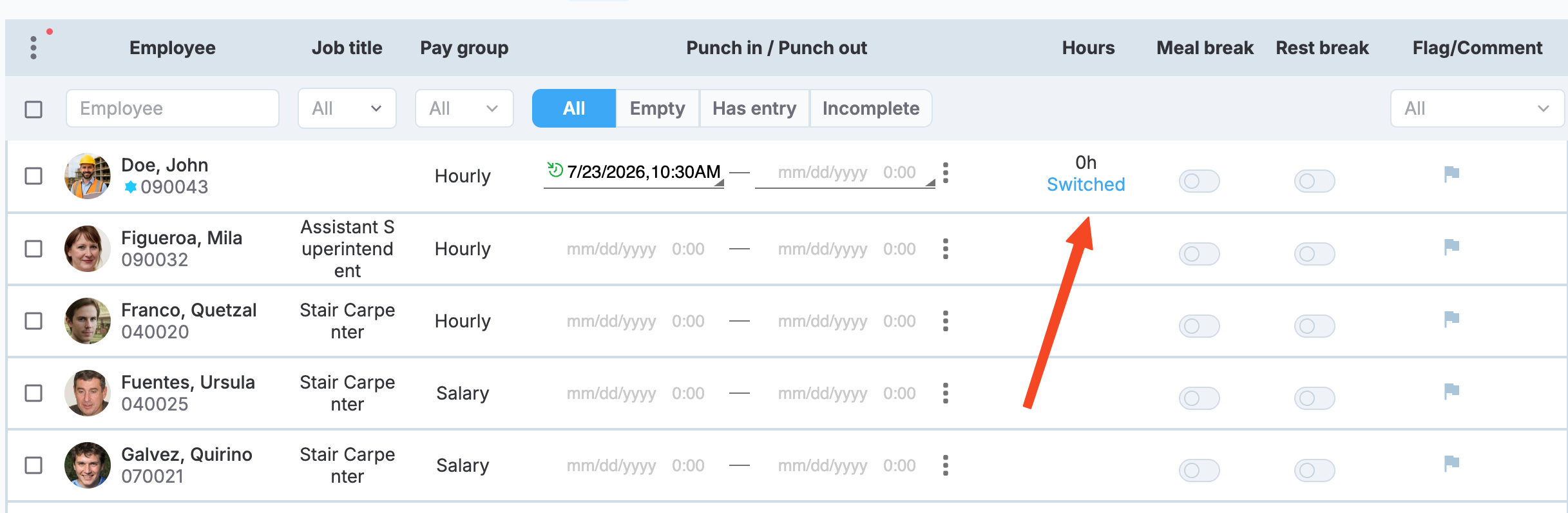Toggle meal break for John Doe
The width and height of the screenshot is (1568, 513).
(x=1199, y=181)
